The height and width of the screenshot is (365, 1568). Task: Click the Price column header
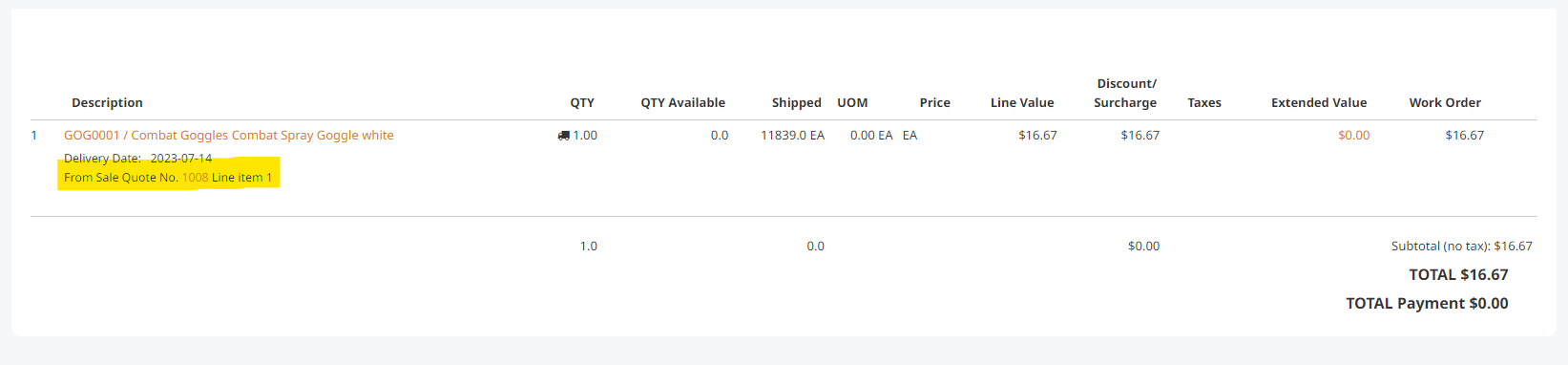pyautogui.click(x=934, y=103)
